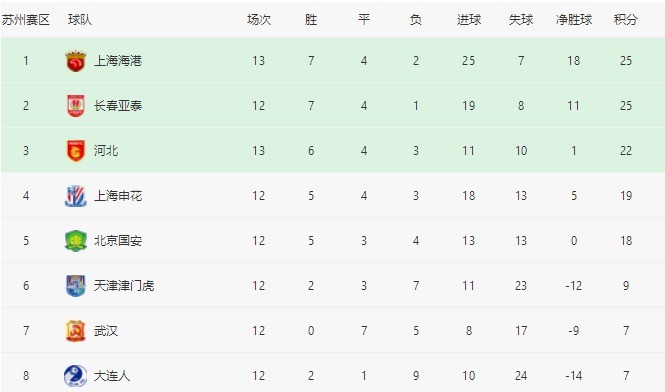Viewport: 665px width, 392px height.
Task: Open the 上海海港 team name link
Action: coord(117,61)
